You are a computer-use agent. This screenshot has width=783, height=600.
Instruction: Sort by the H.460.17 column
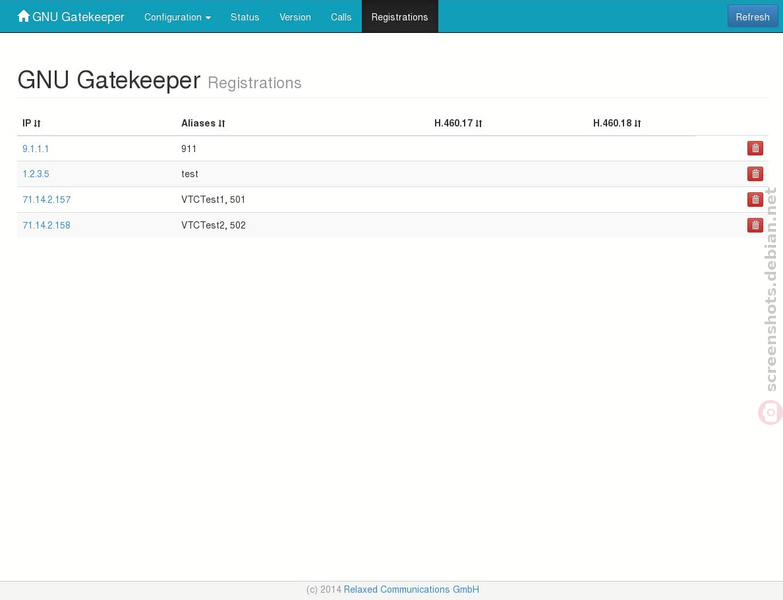(x=458, y=123)
